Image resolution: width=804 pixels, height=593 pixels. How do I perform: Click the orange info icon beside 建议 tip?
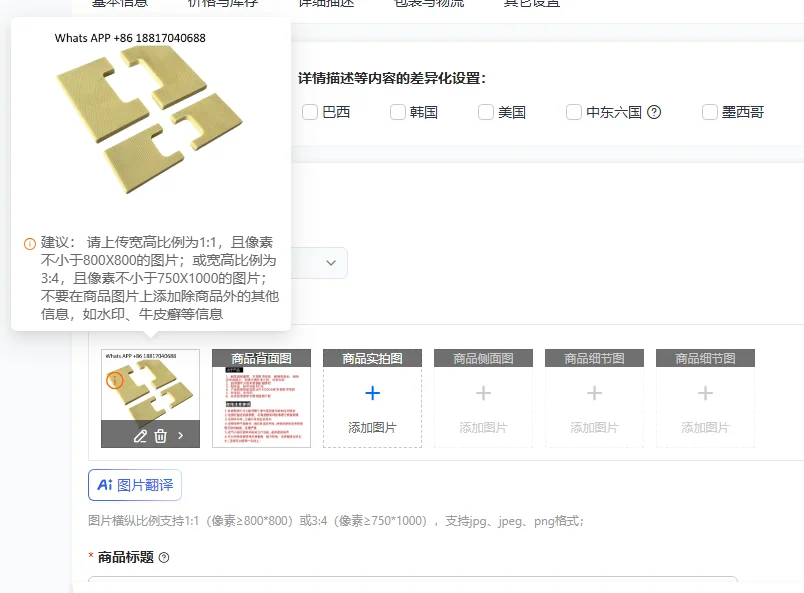30,244
